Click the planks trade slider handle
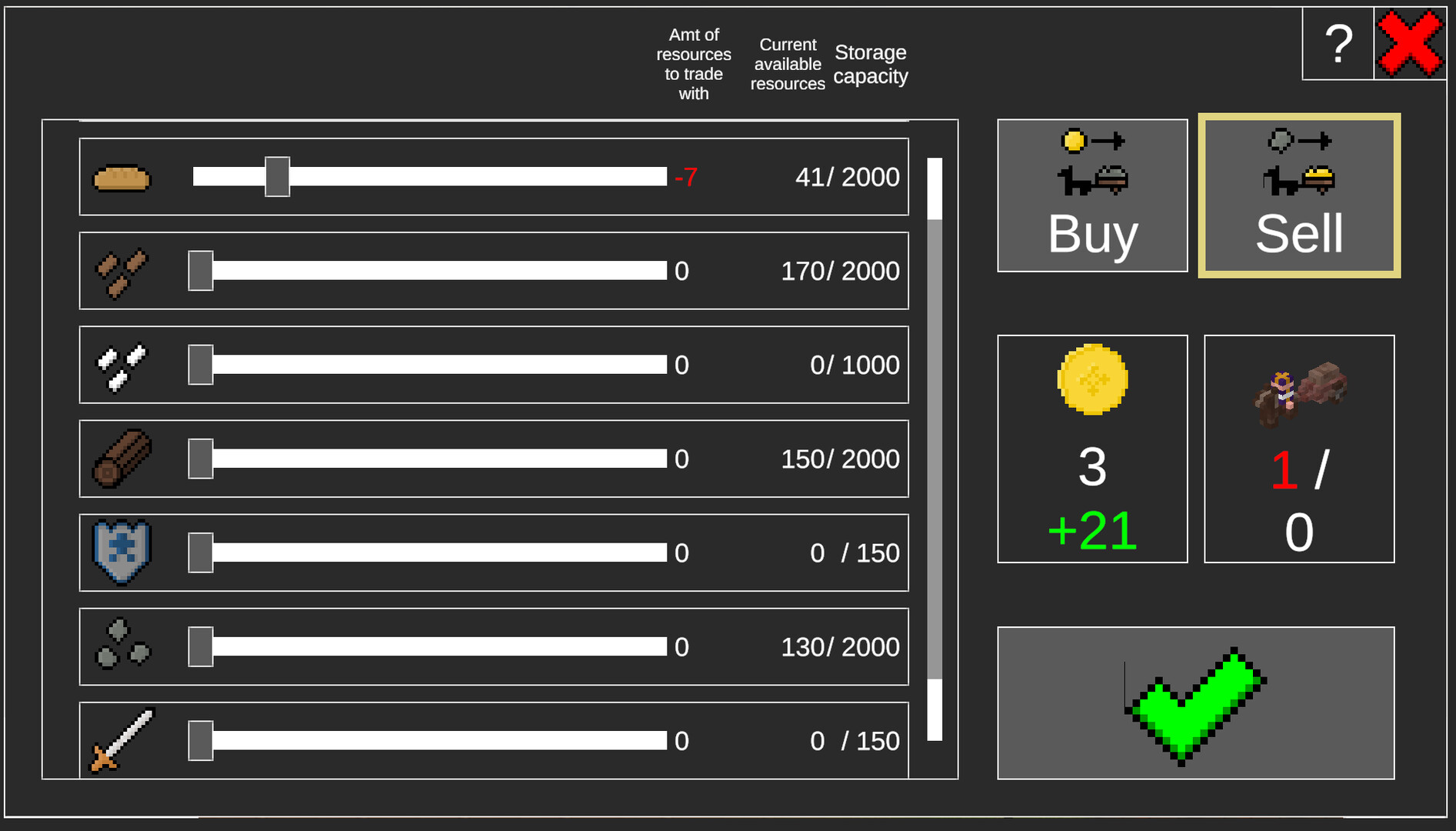Viewport: 1456px width, 831px height. (201, 271)
